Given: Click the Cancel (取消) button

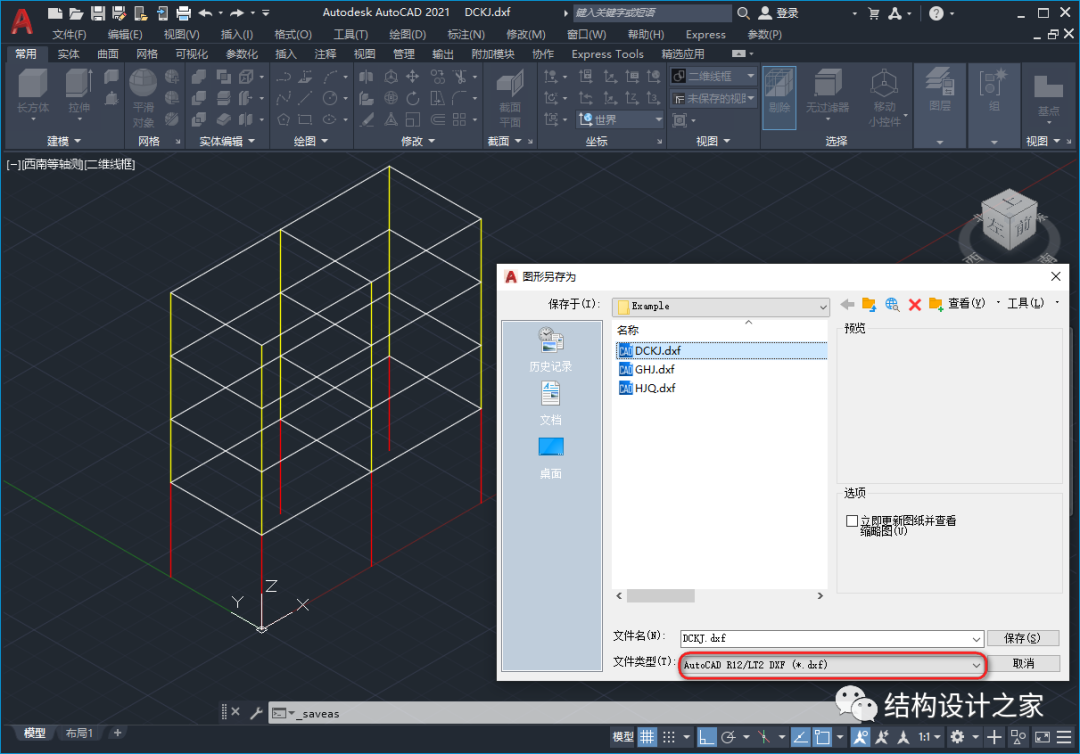Looking at the screenshot, I should 1024,663.
